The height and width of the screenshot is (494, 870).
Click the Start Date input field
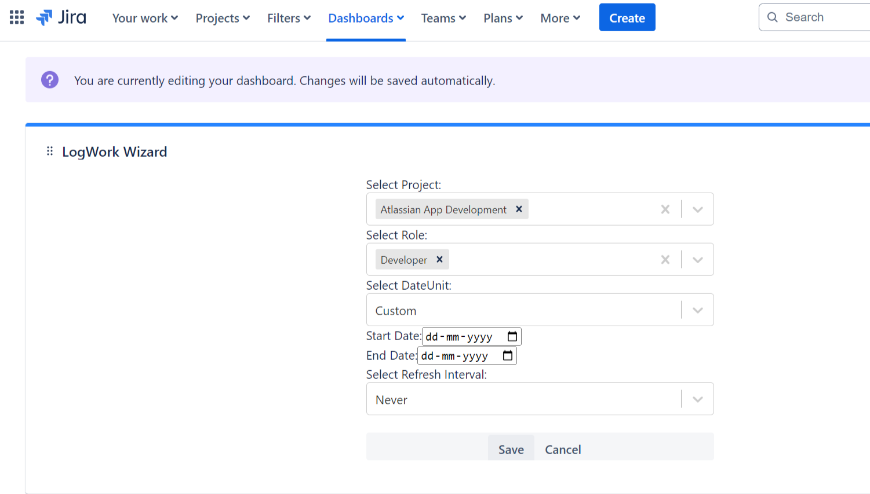[x=462, y=337]
